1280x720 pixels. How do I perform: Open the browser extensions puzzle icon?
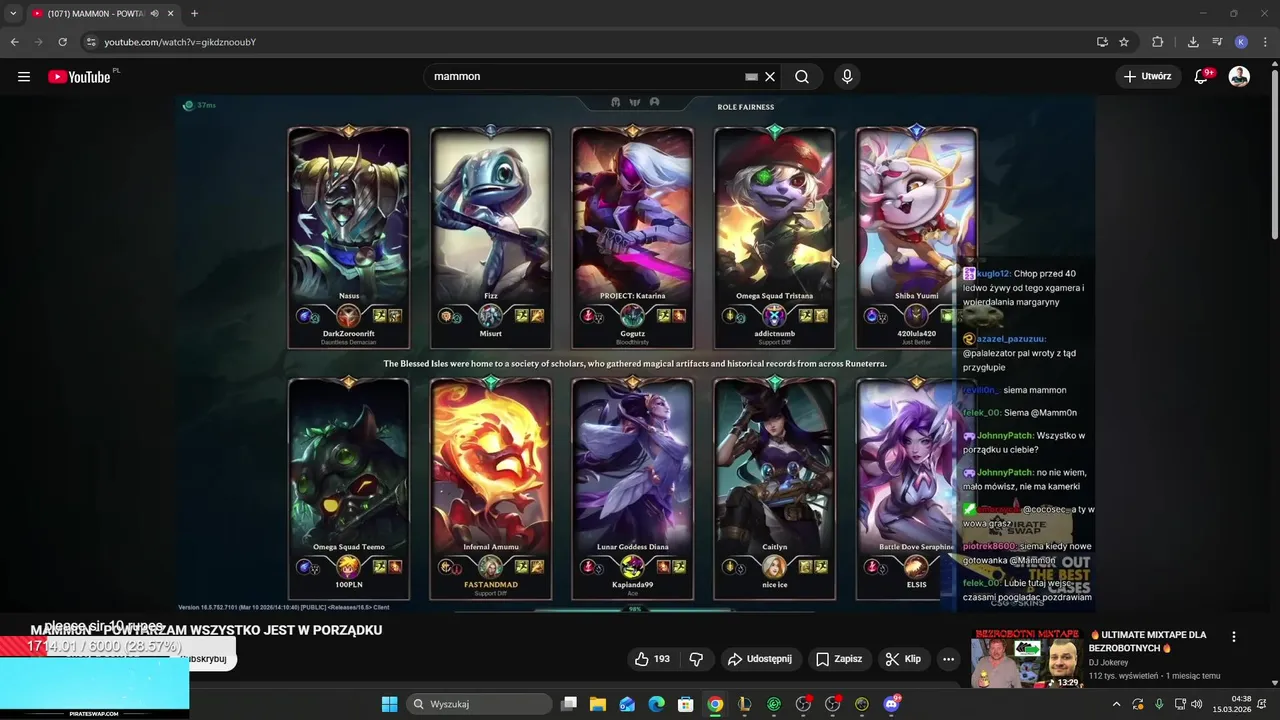(1157, 42)
